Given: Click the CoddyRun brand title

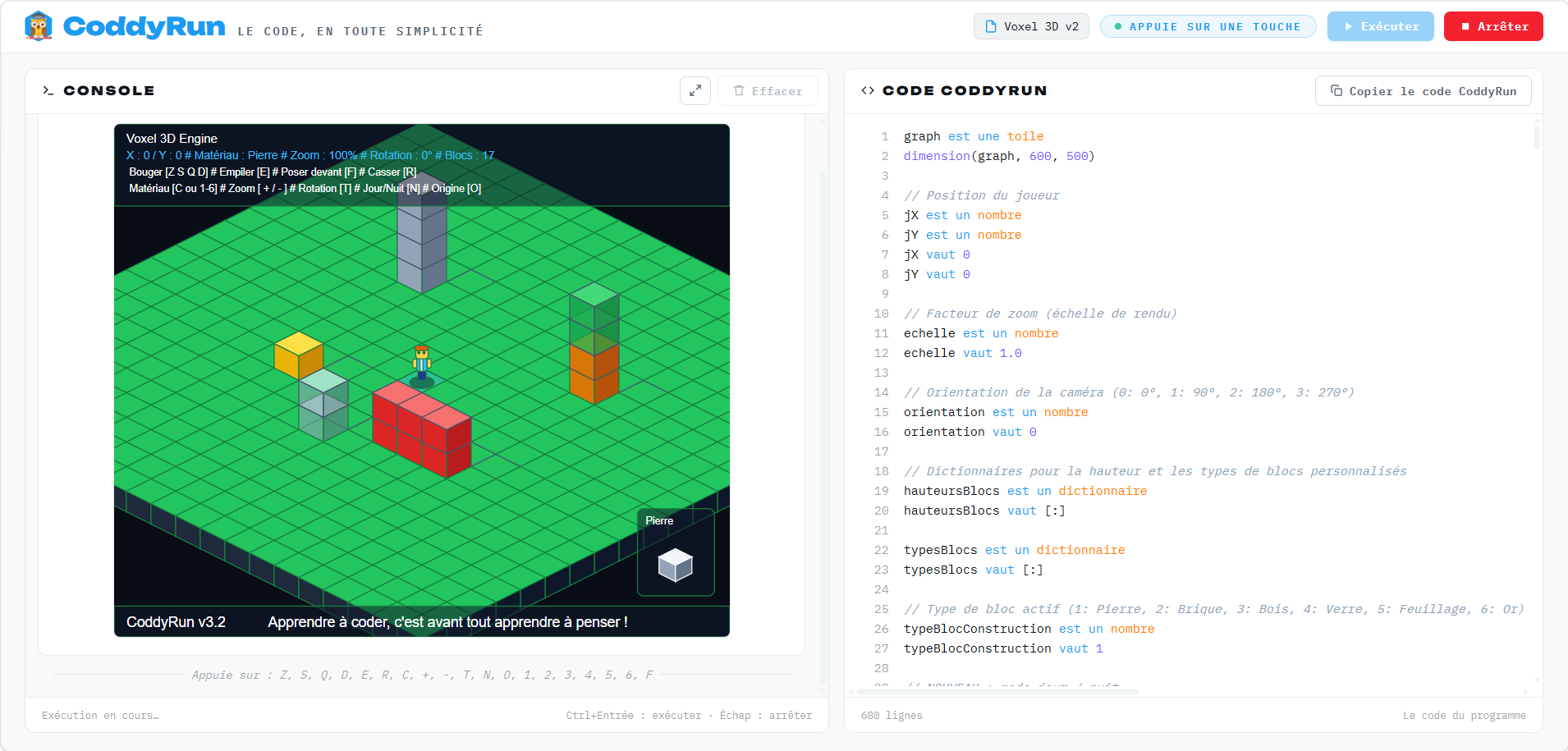Looking at the screenshot, I should pyautogui.click(x=144, y=26).
